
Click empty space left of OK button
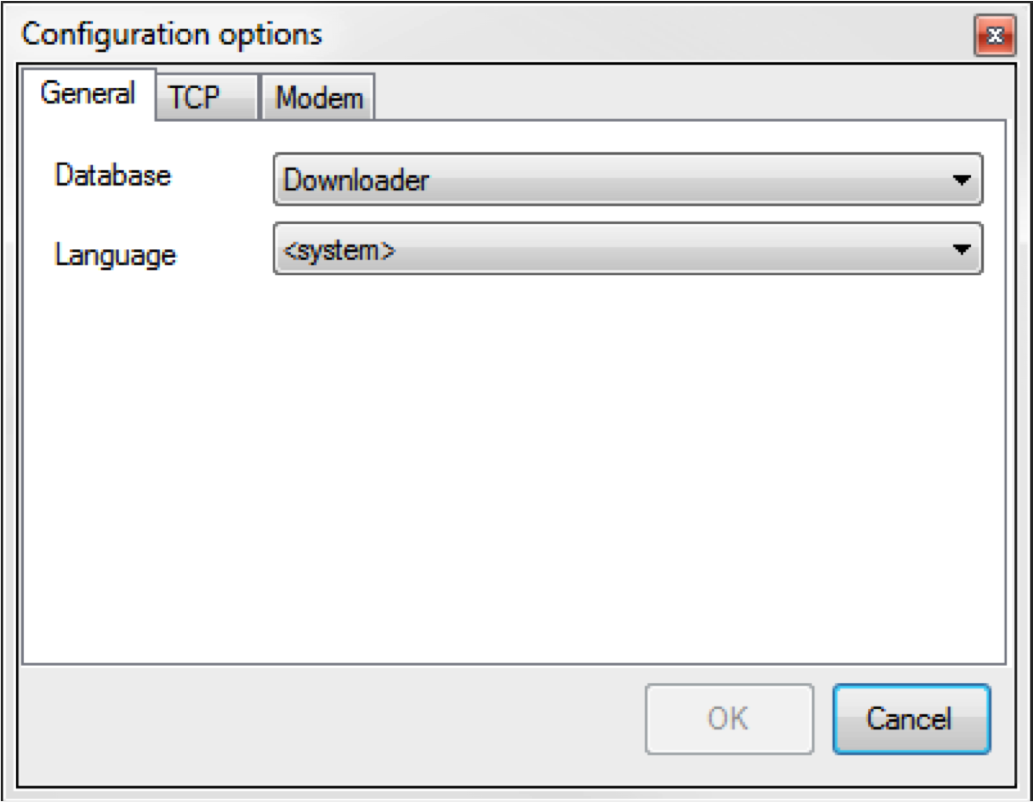[x=330, y=718]
